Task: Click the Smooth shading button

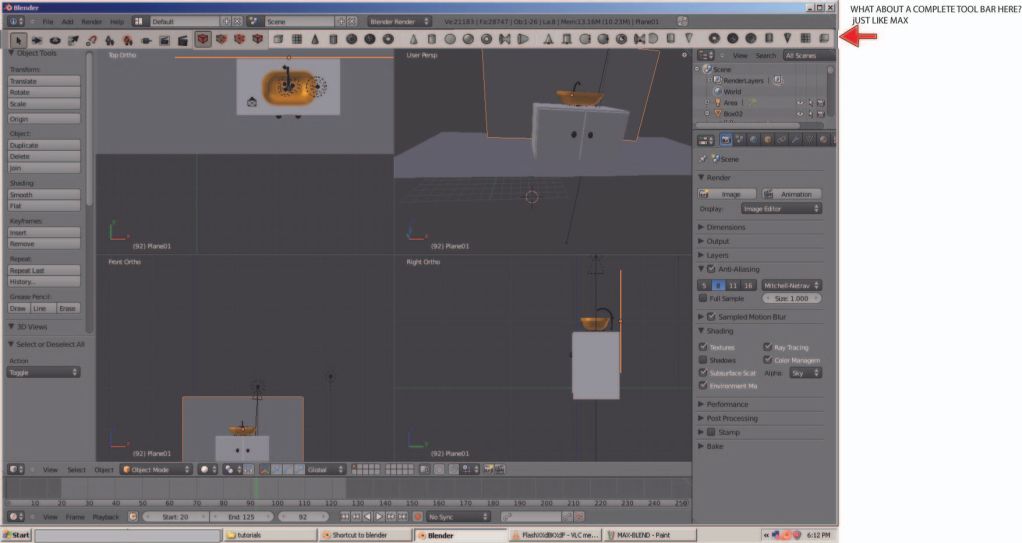Action: click(x=44, y=195)
